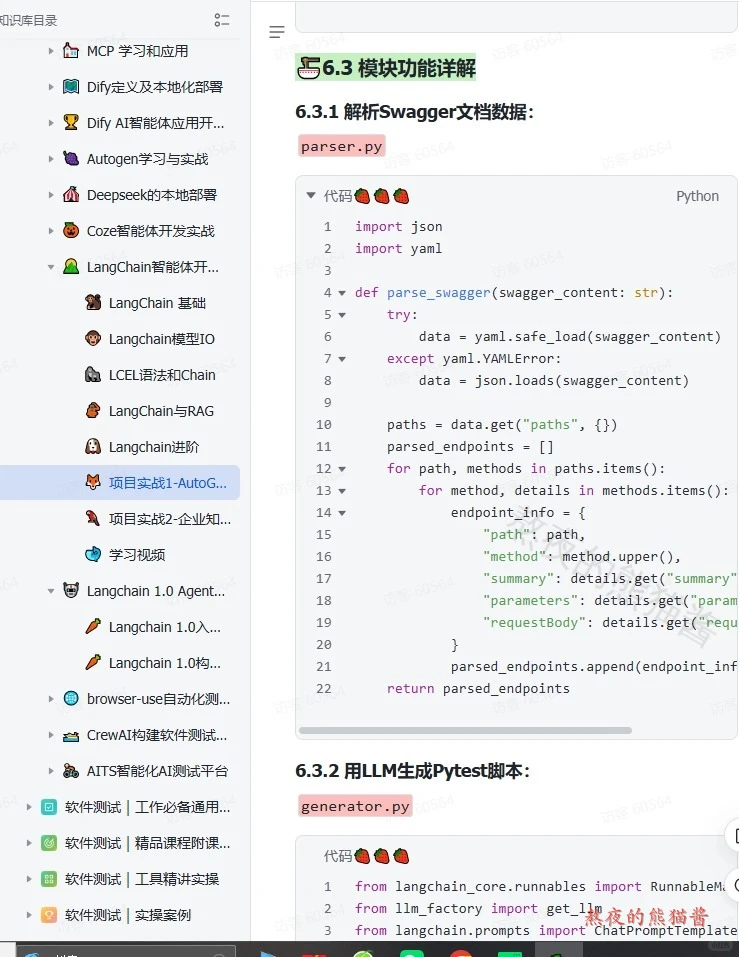The image size is (739, 957).
Task: Open the LangChain与RAG page
Action: click(x=161, y=411)
